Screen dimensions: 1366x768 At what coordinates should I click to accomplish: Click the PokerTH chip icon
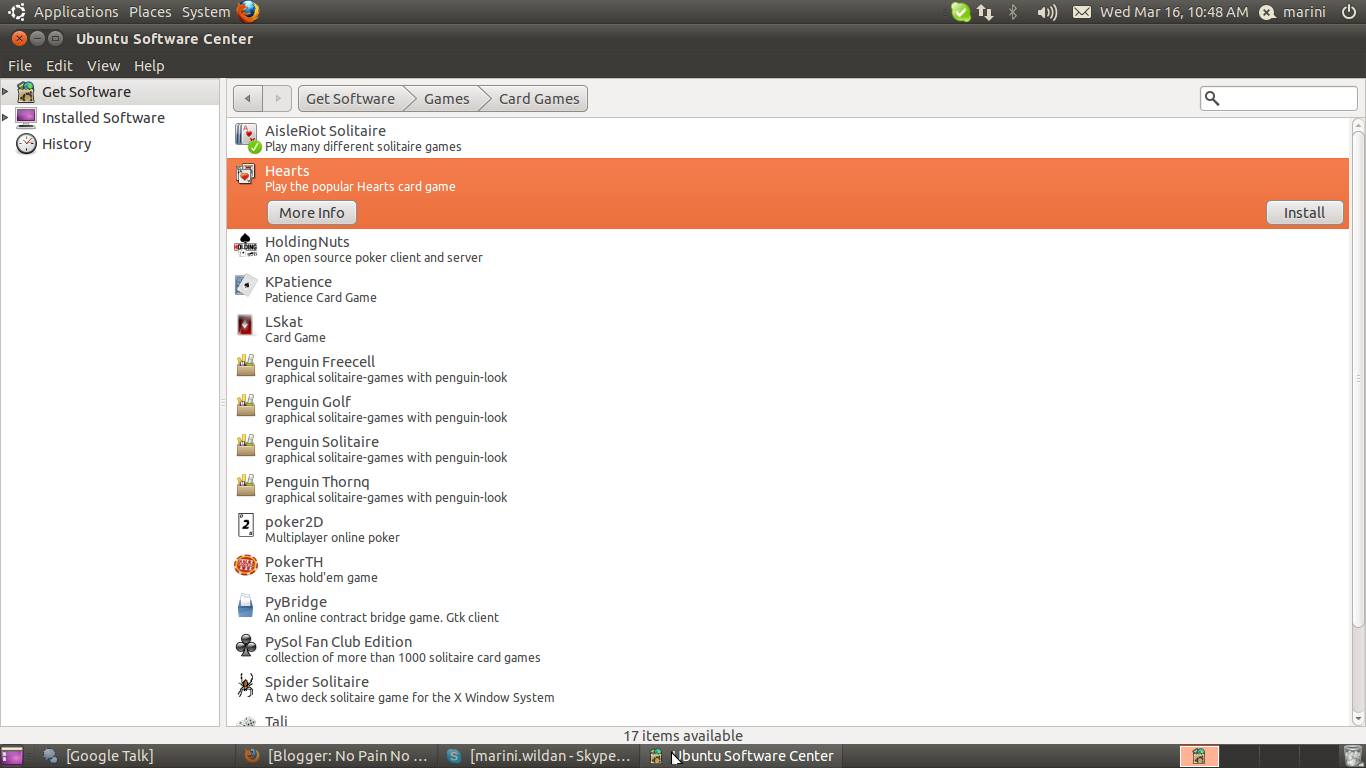(x=245, y=565)
